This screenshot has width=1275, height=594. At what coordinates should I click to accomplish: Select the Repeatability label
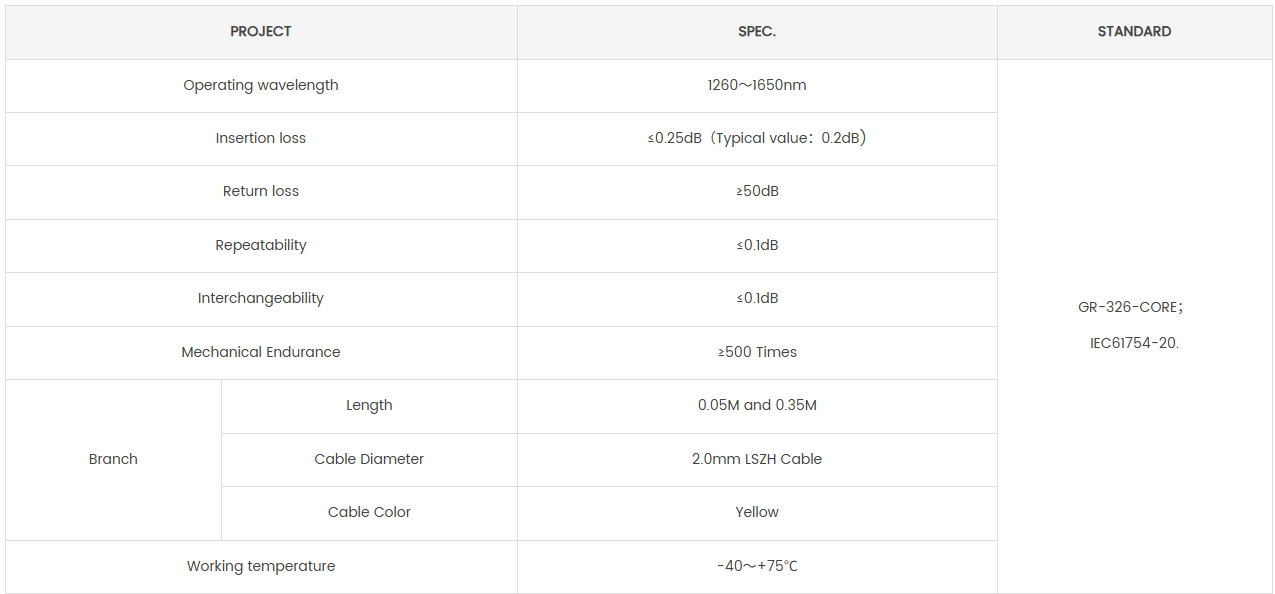pos(261,246)
